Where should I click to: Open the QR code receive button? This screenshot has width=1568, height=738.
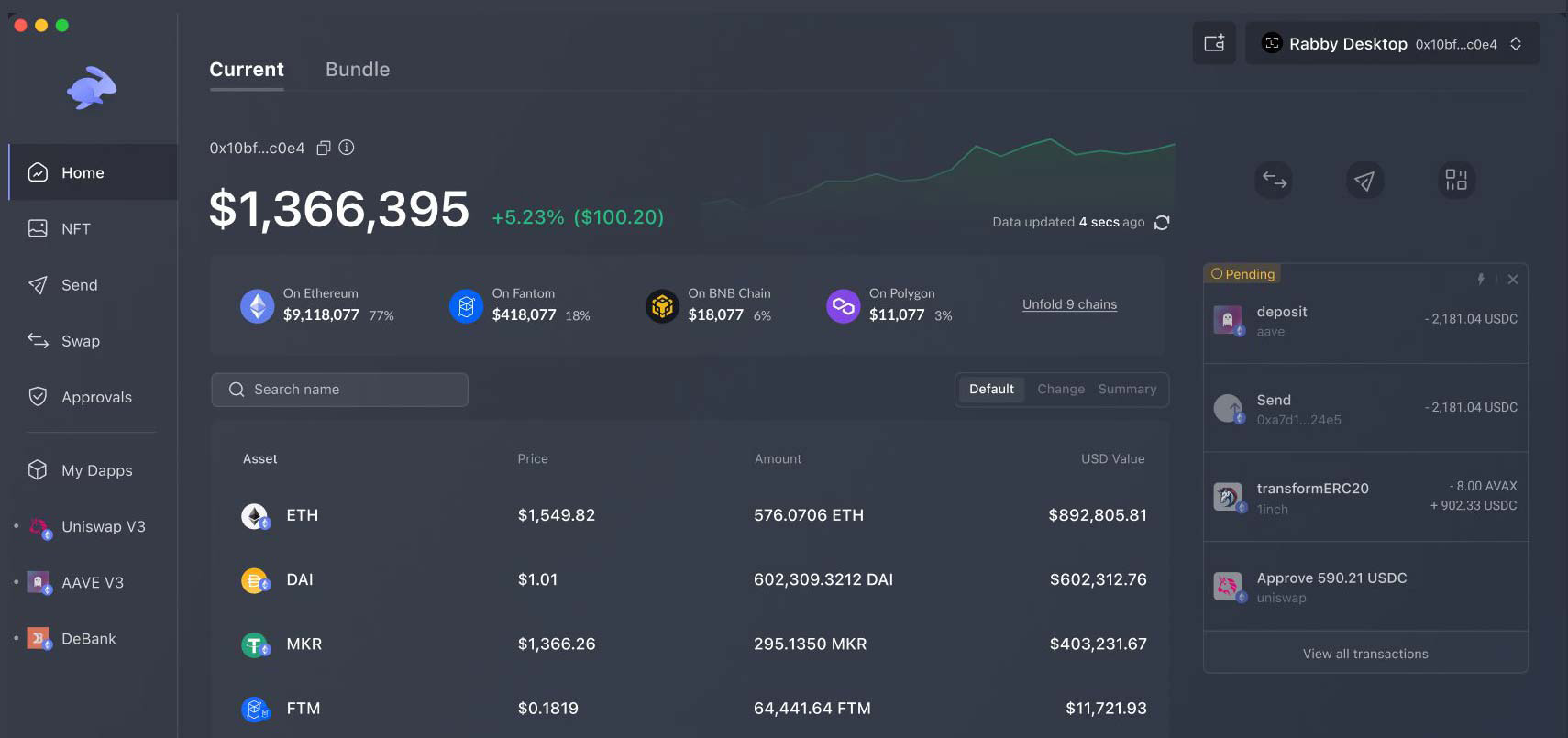1455,180
